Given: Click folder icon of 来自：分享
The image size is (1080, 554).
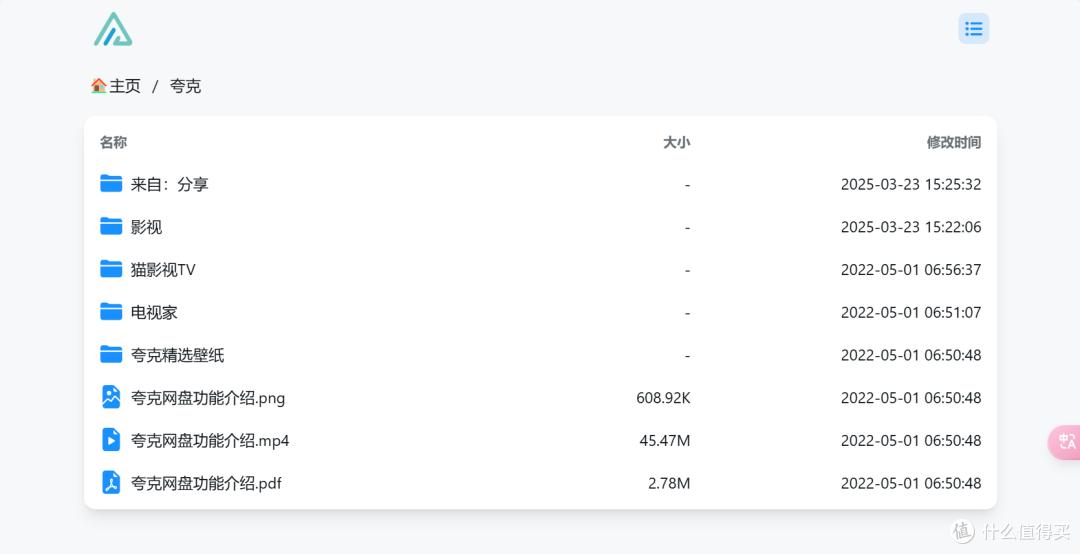Looking at the screenshot, I should point(111,184).
